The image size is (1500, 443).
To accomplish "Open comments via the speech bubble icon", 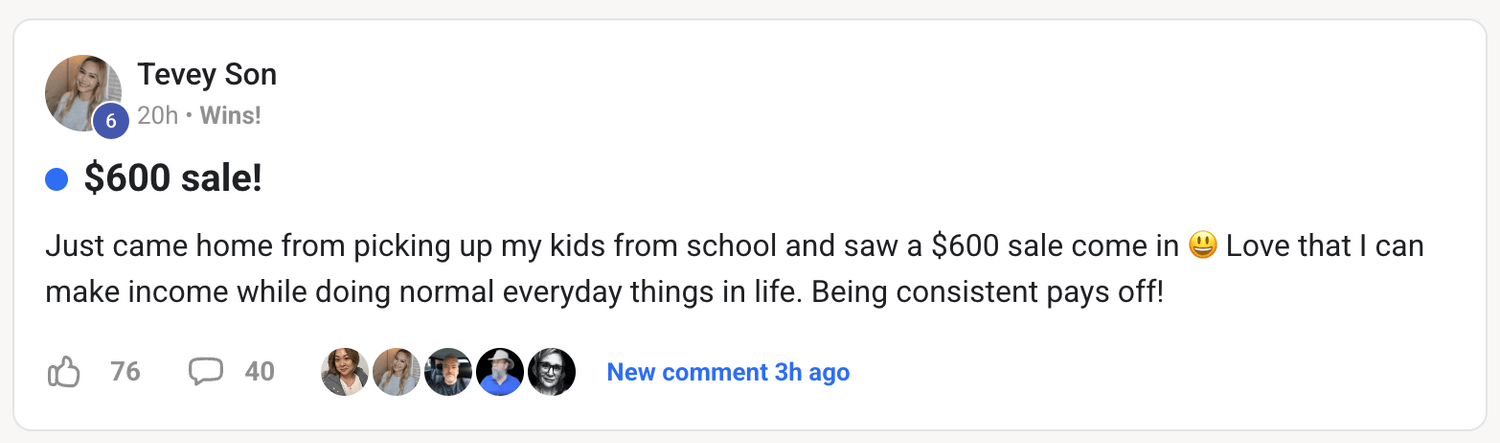I will click(206, 372).
